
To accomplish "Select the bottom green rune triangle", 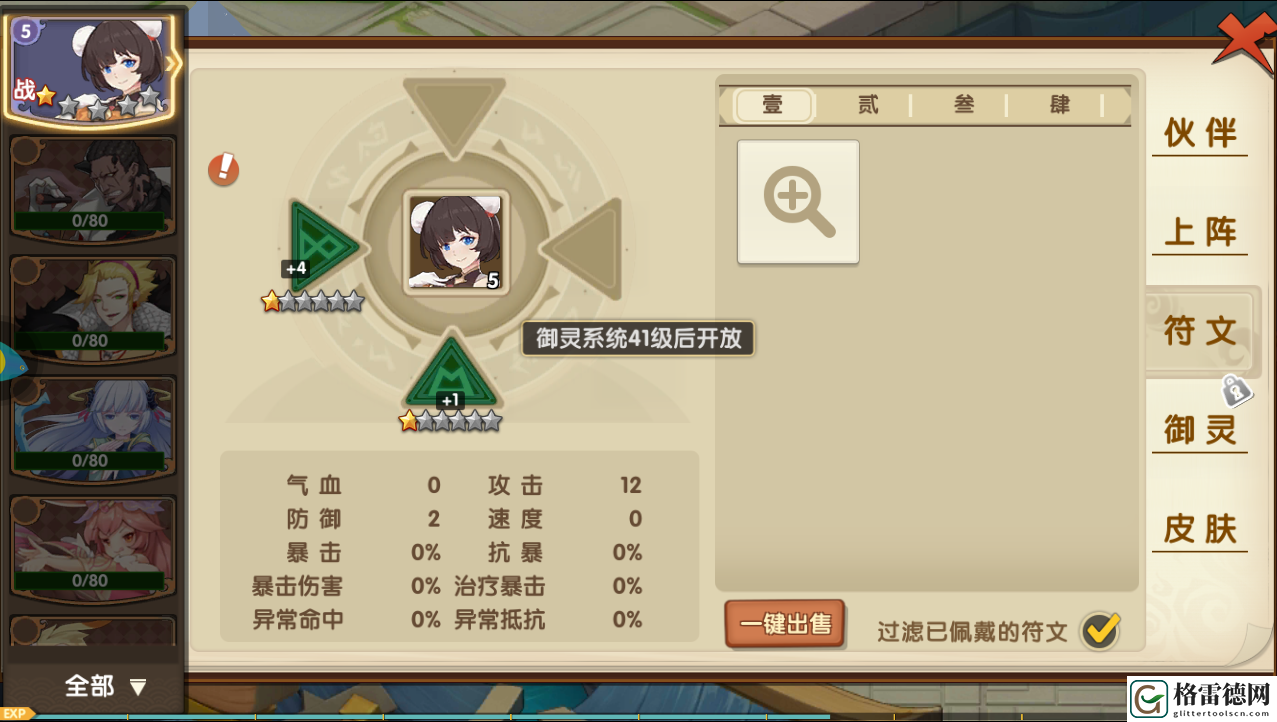I will click(452, 372).
